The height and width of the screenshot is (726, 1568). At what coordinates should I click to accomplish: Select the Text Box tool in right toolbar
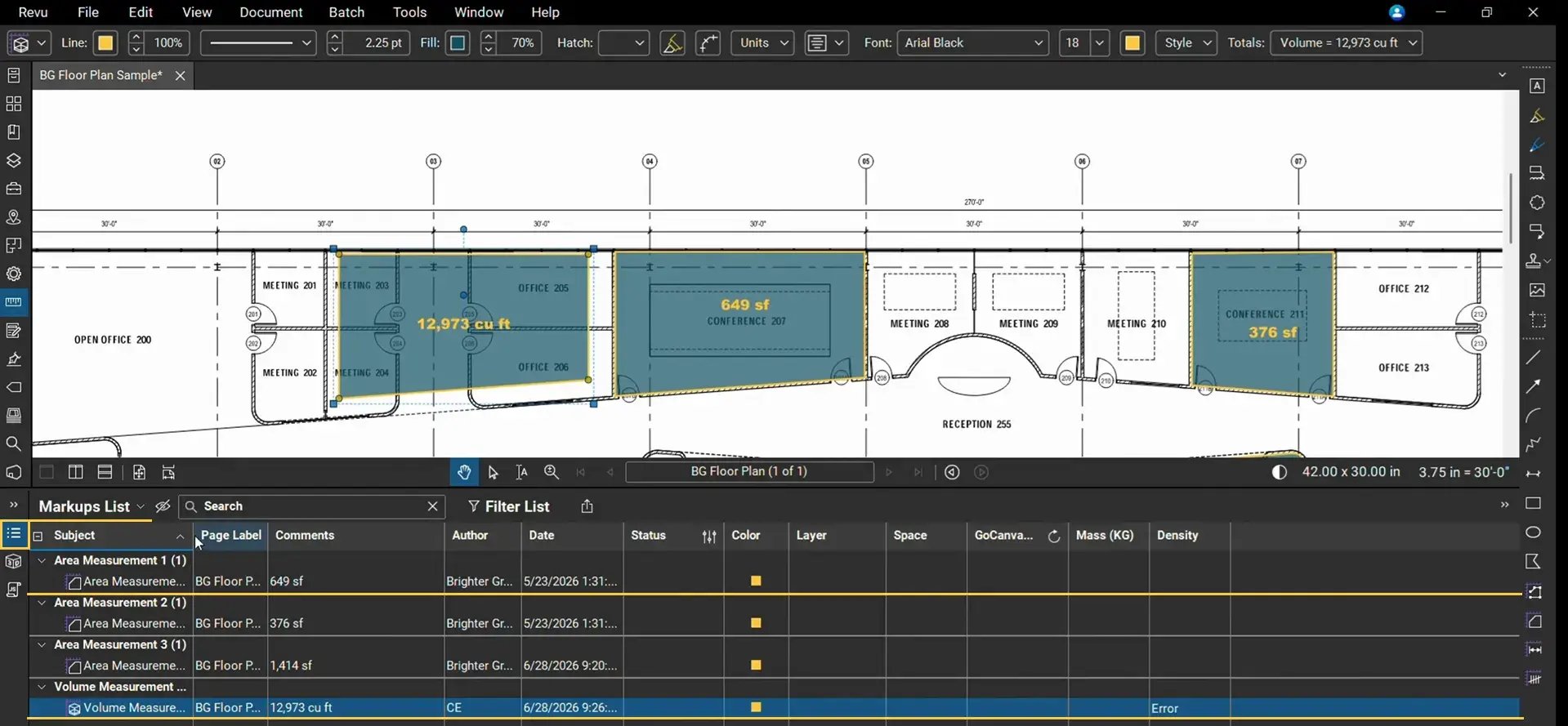pyautogui.click(x=1536, y=86)
